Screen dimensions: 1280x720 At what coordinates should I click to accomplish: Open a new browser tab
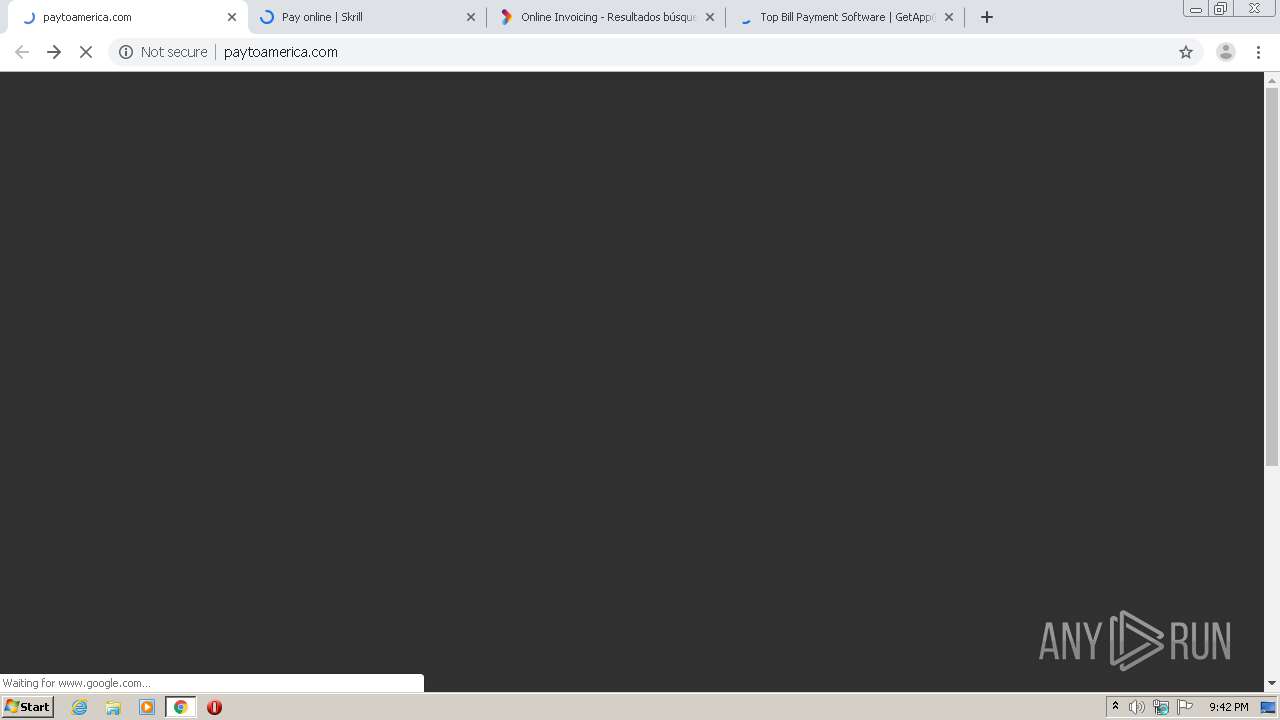click(x=987, y=17)
